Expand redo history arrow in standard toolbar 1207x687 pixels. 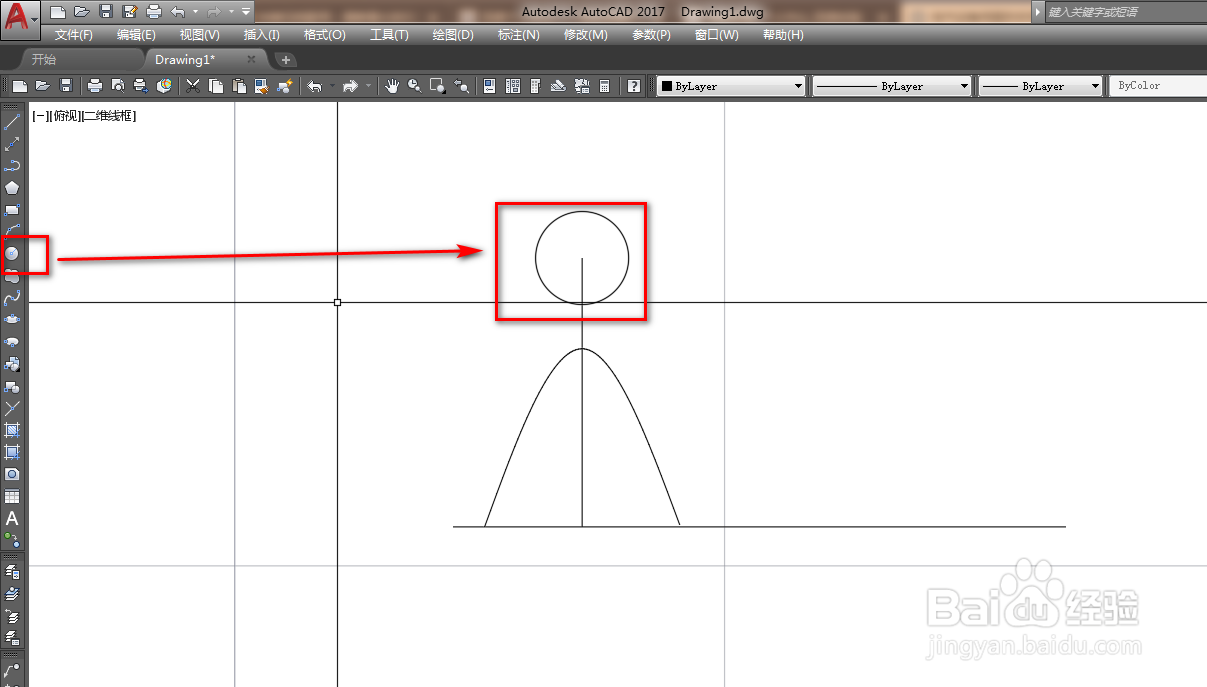pos(368,86)
